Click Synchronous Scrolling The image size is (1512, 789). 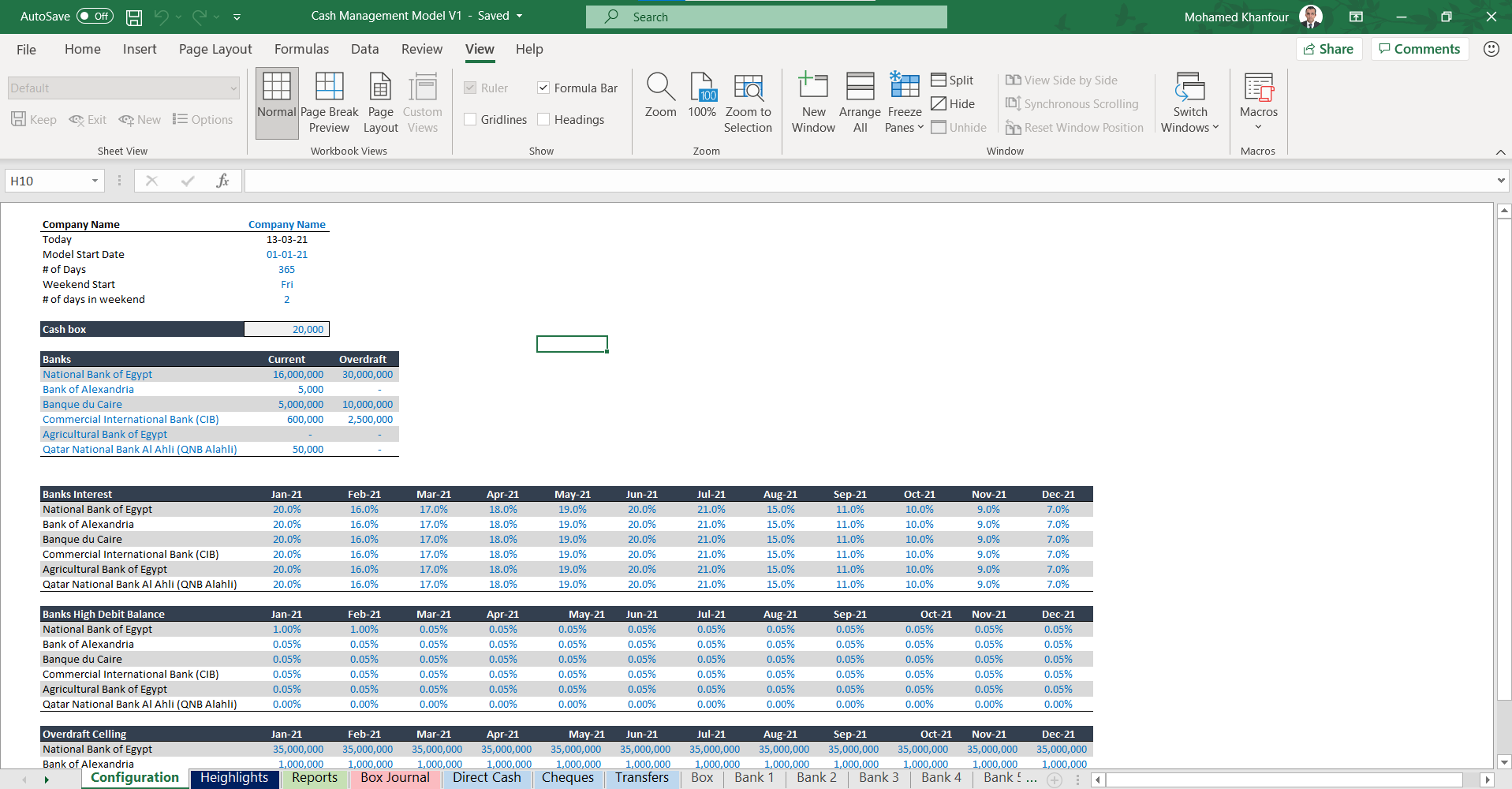1072,103
